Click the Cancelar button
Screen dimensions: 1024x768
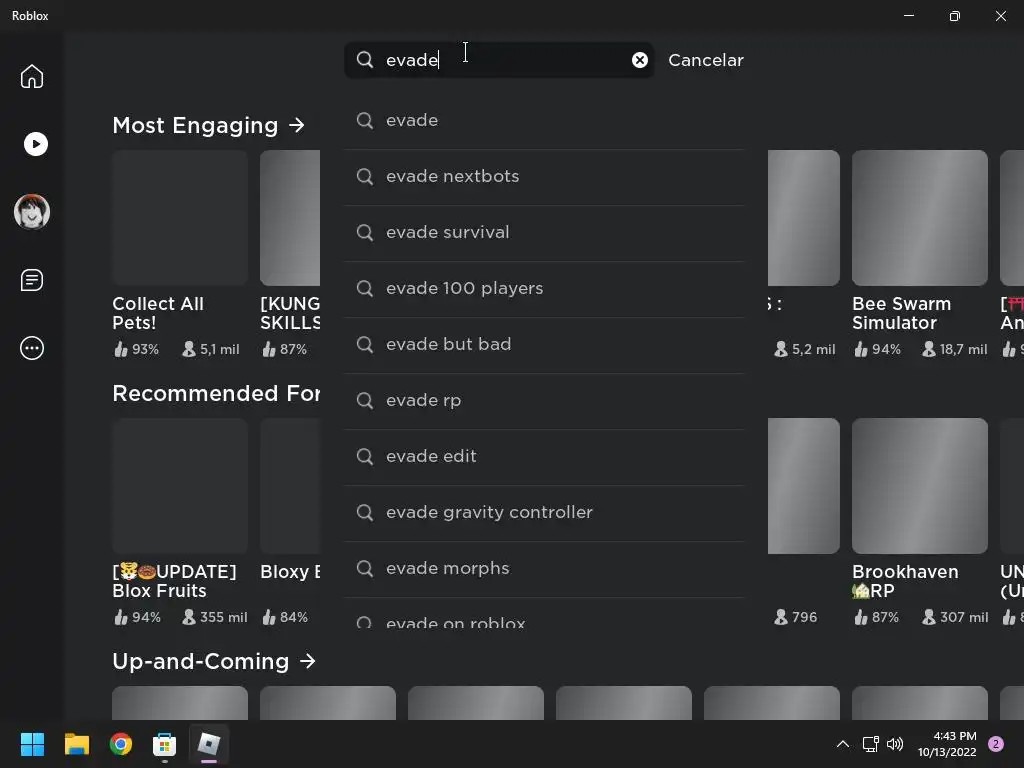pyautogui.click(x=705, y=60)
